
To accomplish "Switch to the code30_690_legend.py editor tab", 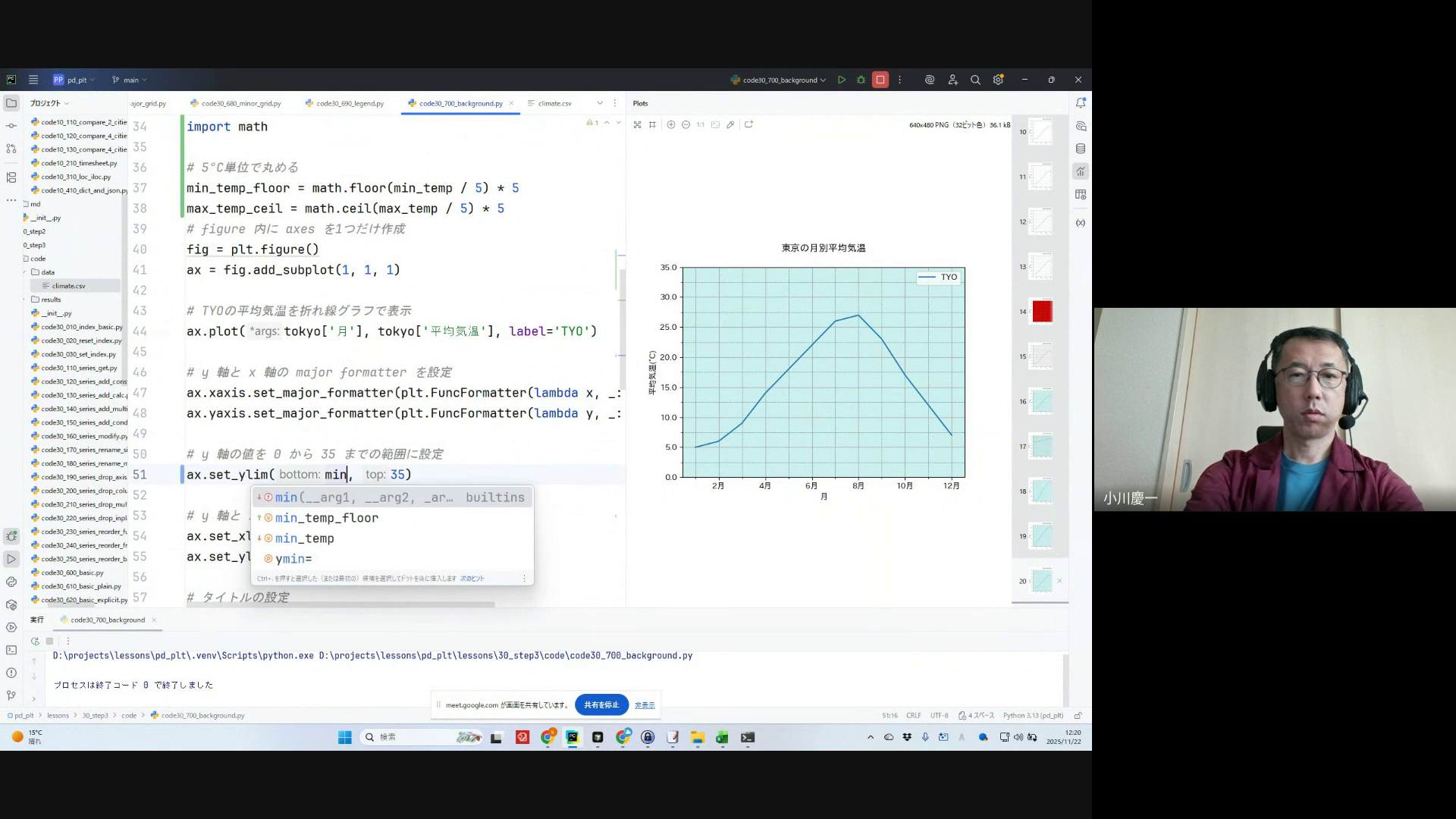I will [350, 103].
